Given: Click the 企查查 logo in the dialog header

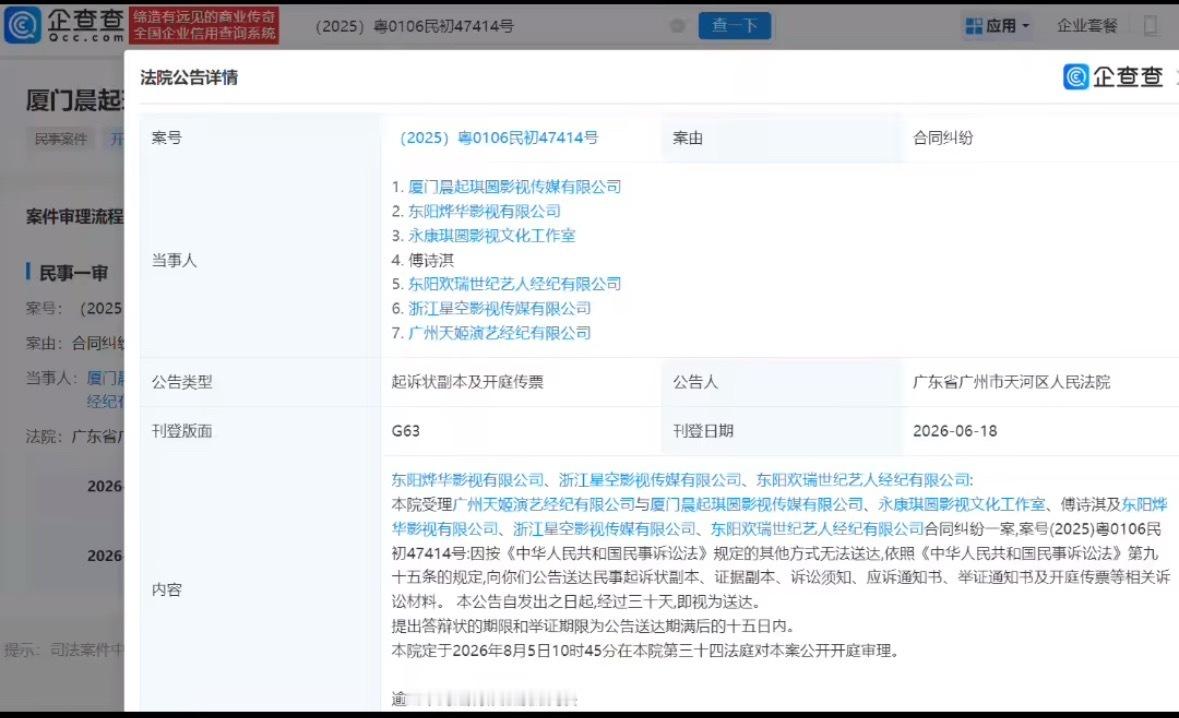Looking at the screenshot, I should 1114,77.
